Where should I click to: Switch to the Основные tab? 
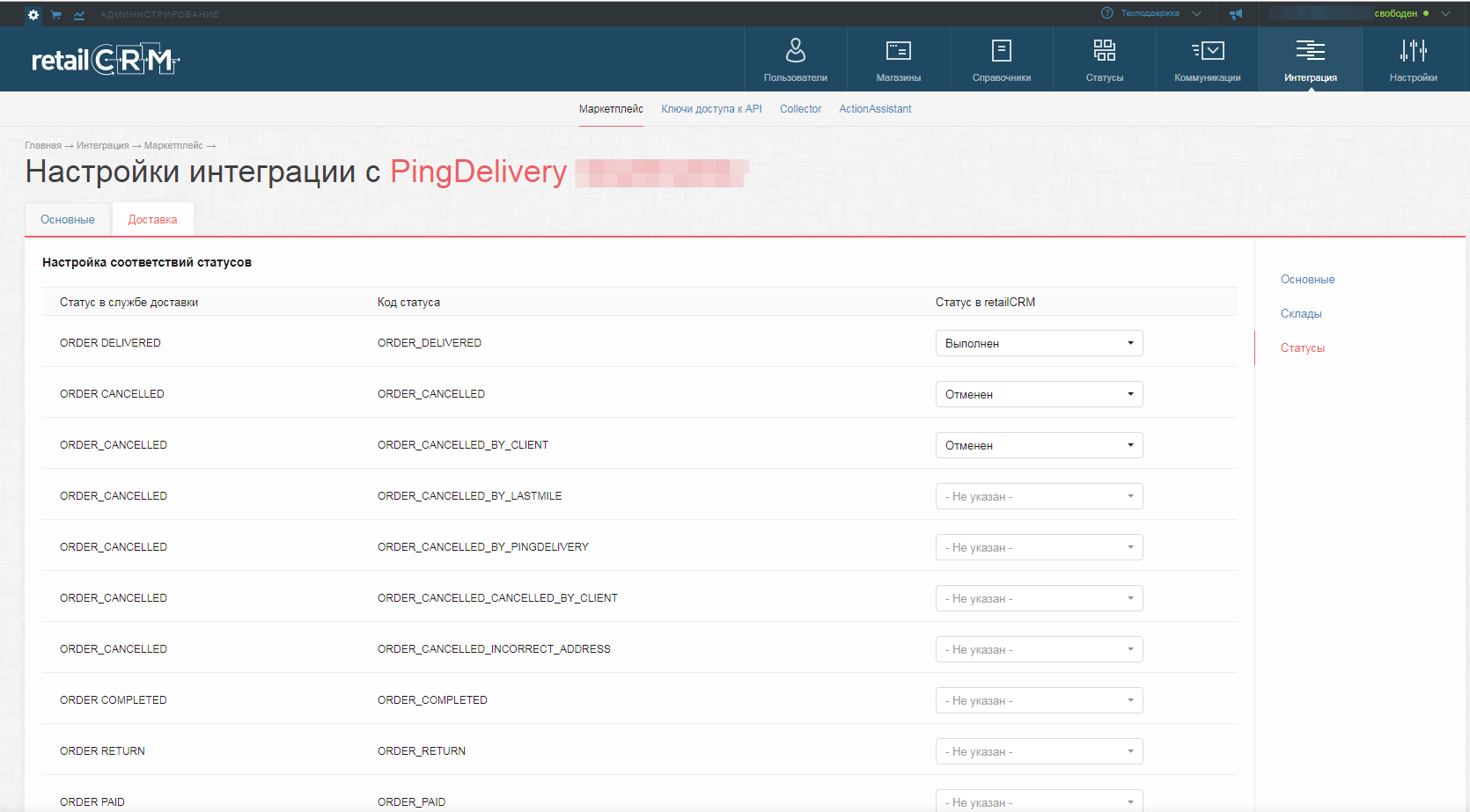click(x=68, y=220)
